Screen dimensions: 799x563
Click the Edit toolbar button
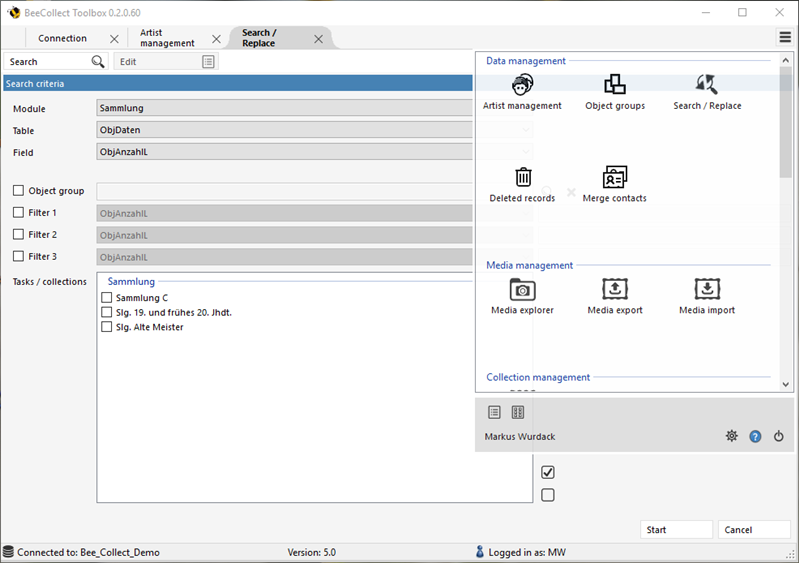click(166, 62)
